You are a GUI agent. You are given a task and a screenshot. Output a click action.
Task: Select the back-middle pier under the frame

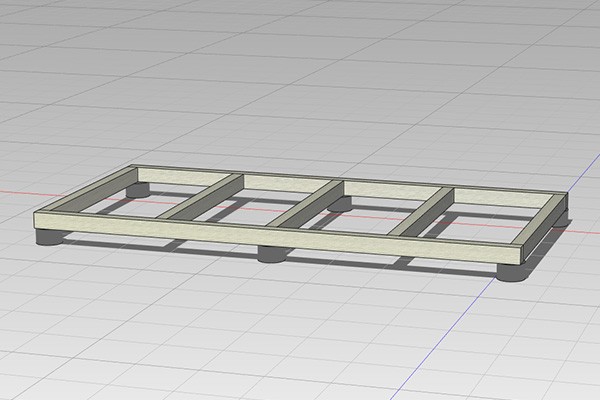coord(340,203)
